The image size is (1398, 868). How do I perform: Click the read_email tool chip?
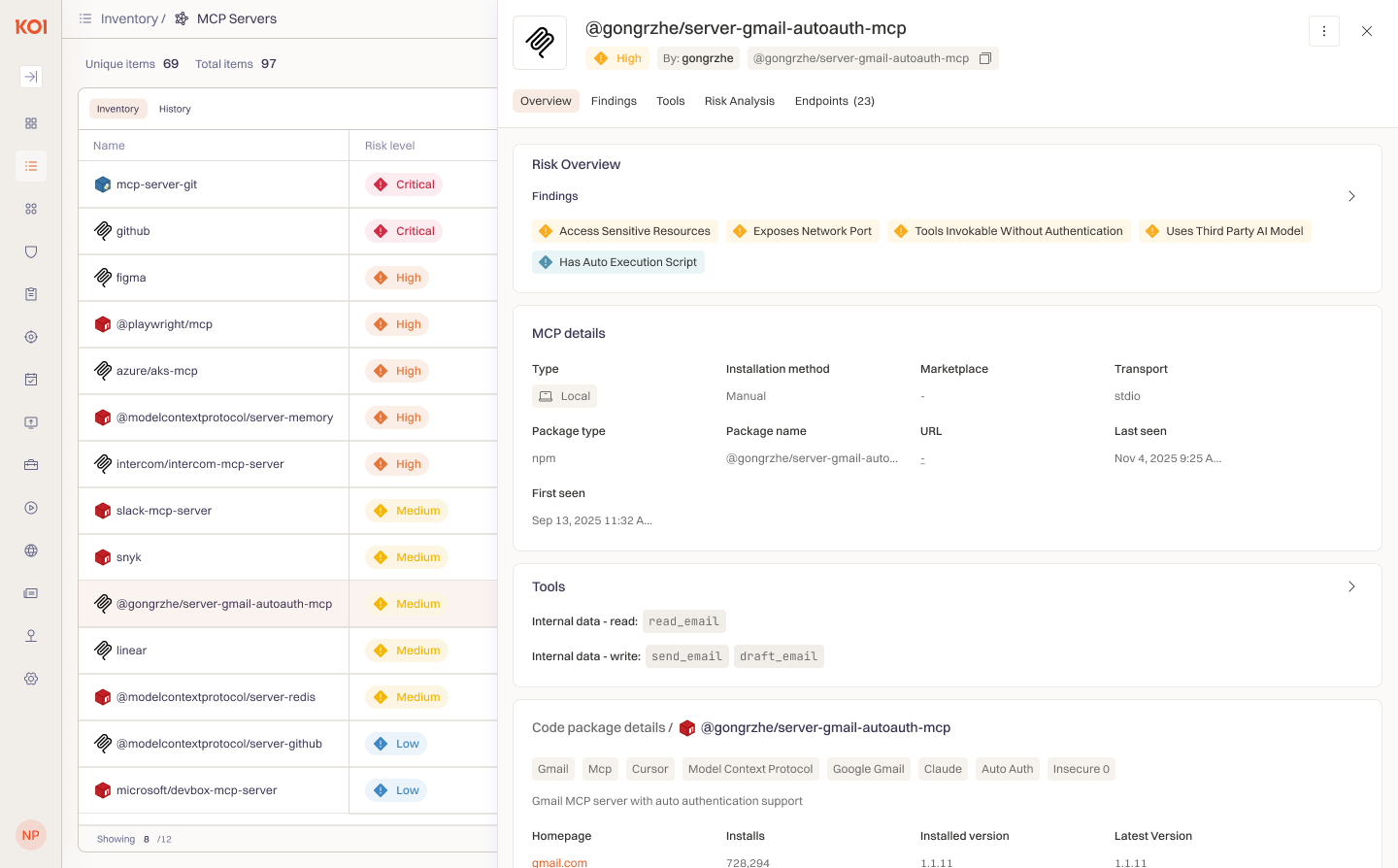pyautogui.click(x=684, y=621)
